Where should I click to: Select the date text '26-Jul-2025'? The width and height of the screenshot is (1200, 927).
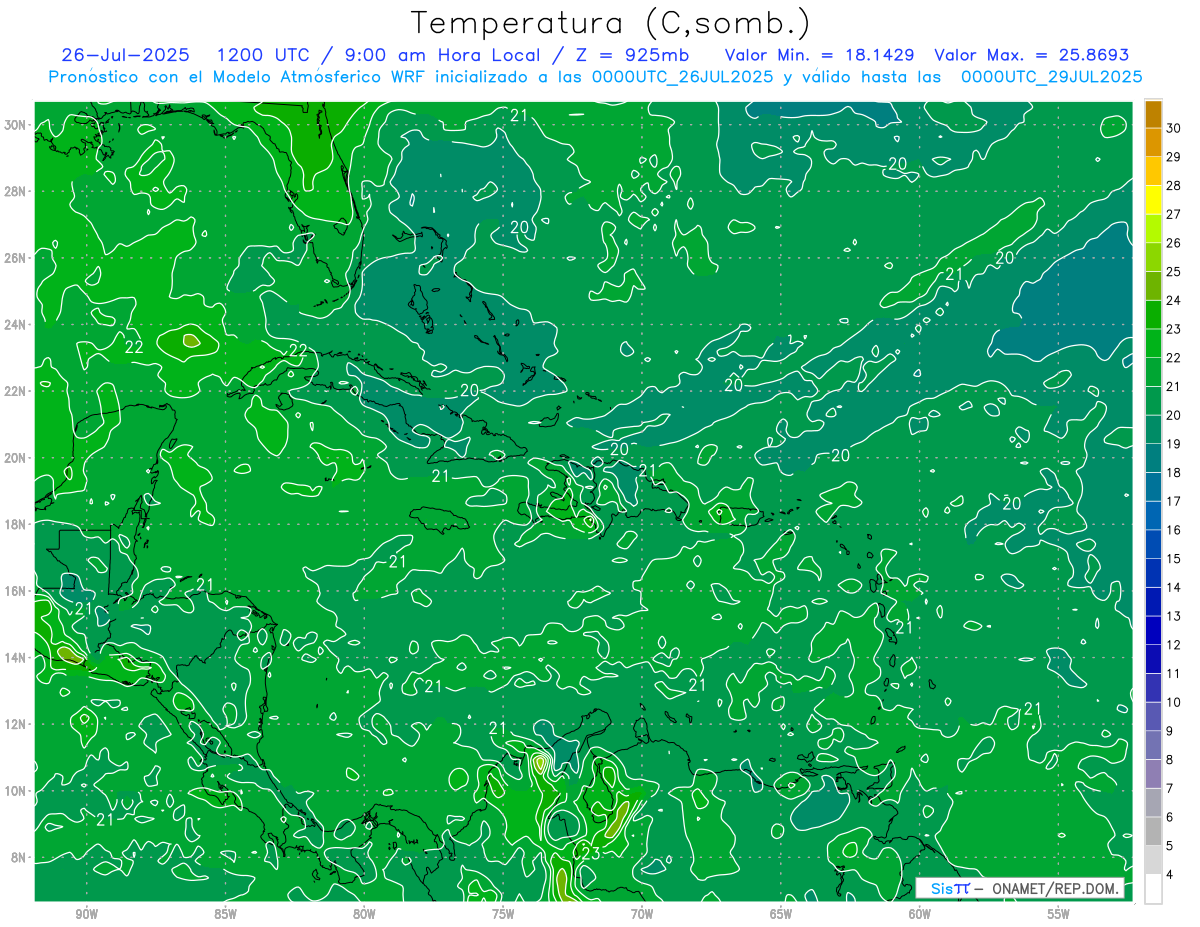(x=125, y=56)
